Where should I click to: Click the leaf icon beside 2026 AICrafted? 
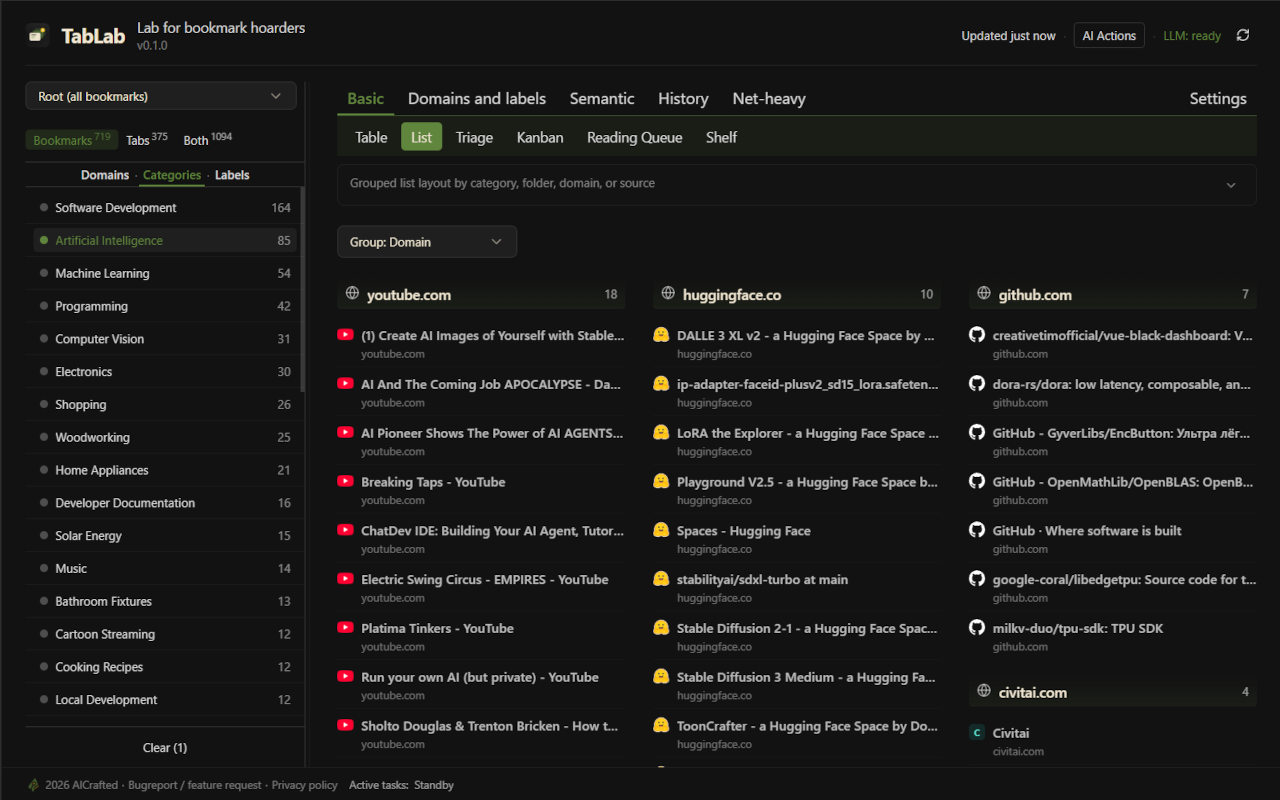[34, 785]
